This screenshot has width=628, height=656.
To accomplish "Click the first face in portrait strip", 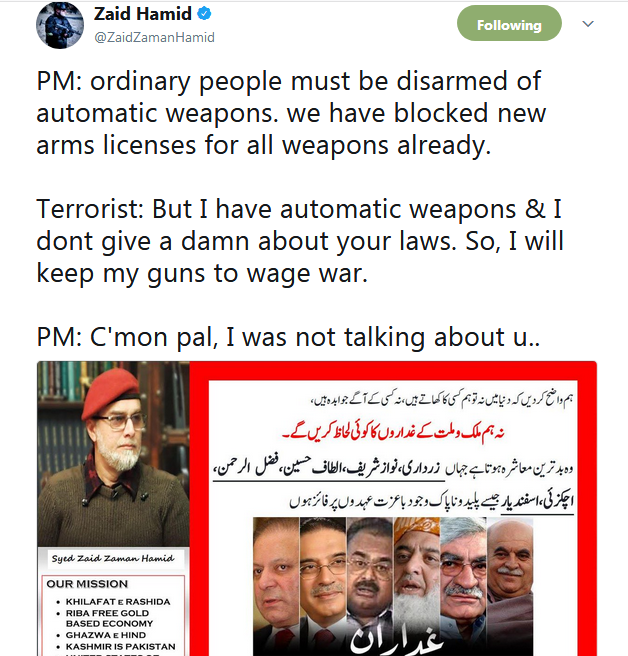I will [x=276, y=586].
